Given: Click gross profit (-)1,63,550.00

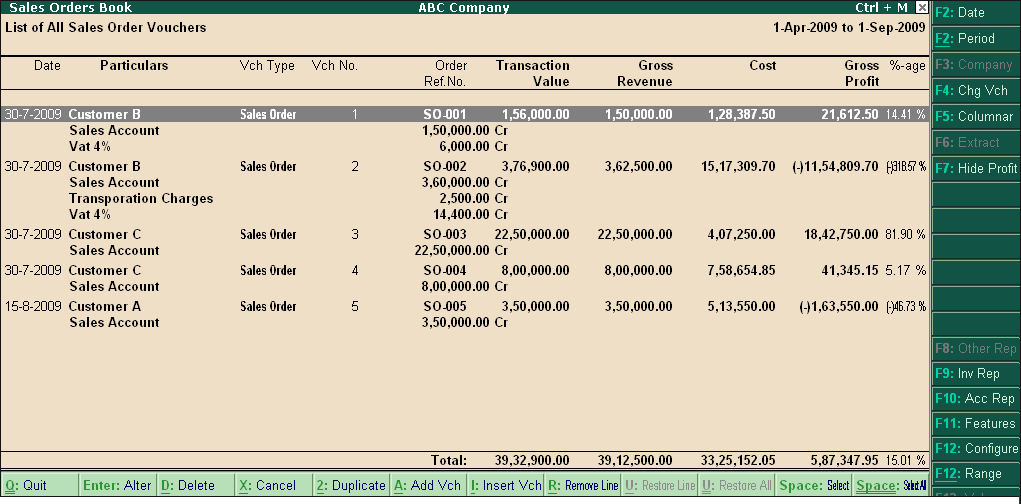Looking at the screenshot, I should [x=839, y=306].
